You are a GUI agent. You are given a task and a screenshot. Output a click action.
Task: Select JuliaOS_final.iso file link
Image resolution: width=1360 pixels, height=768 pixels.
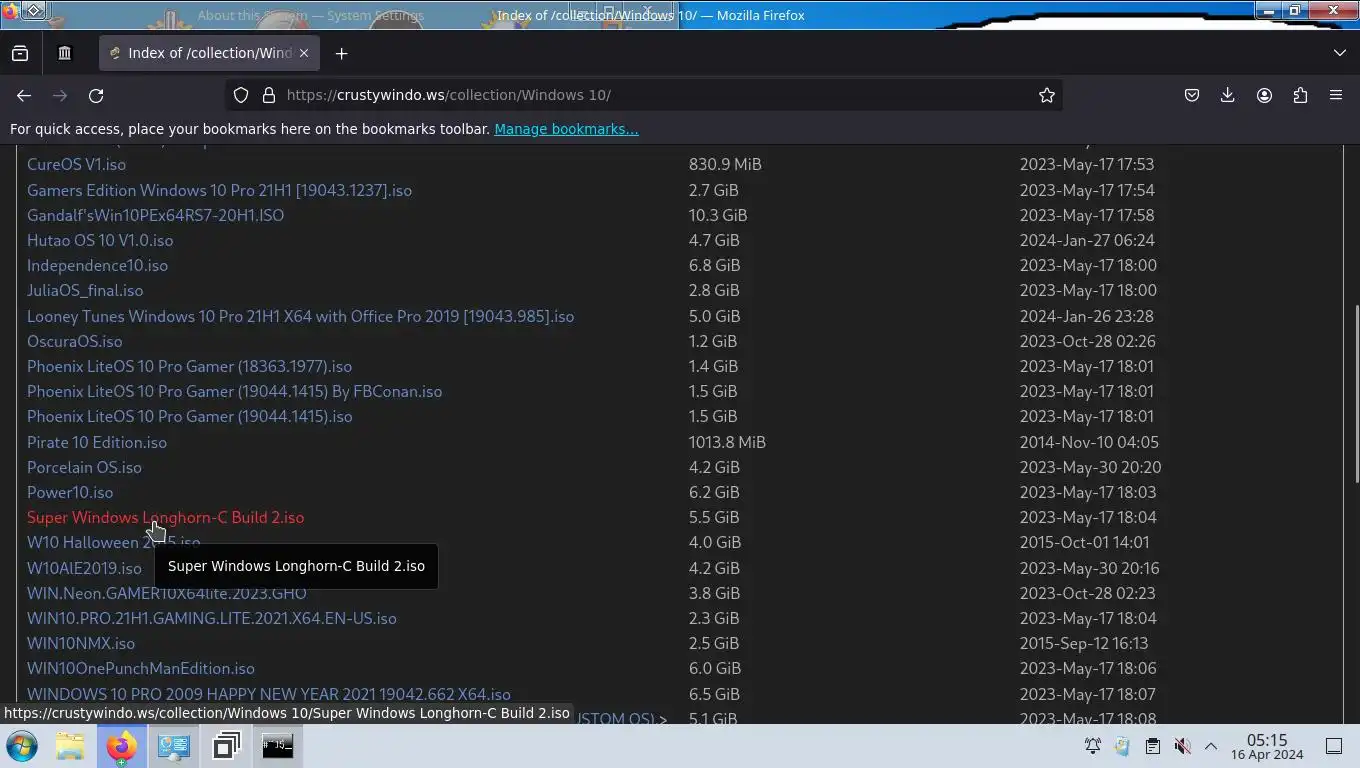pos(85,290)
